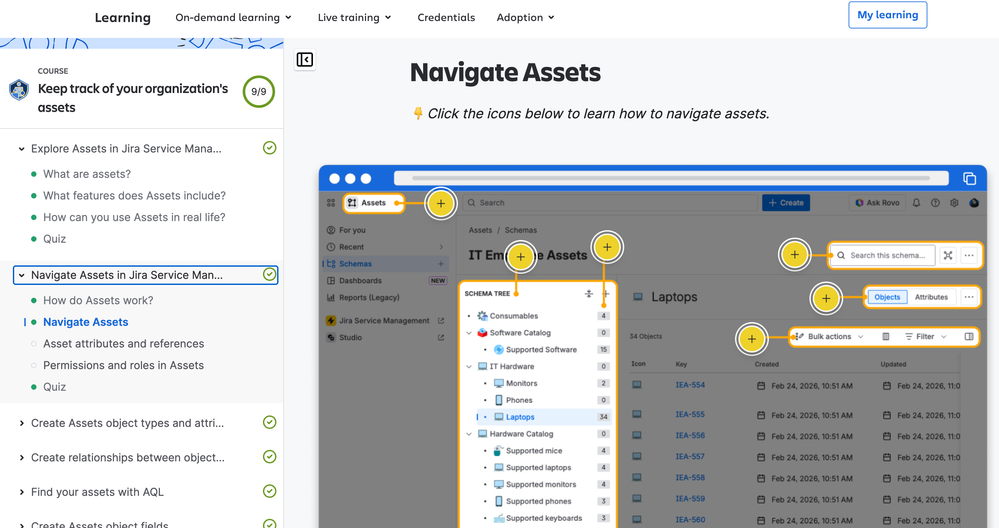Click the plus icon on the Schemas row
999x528 pixels.
click(440, 264)
